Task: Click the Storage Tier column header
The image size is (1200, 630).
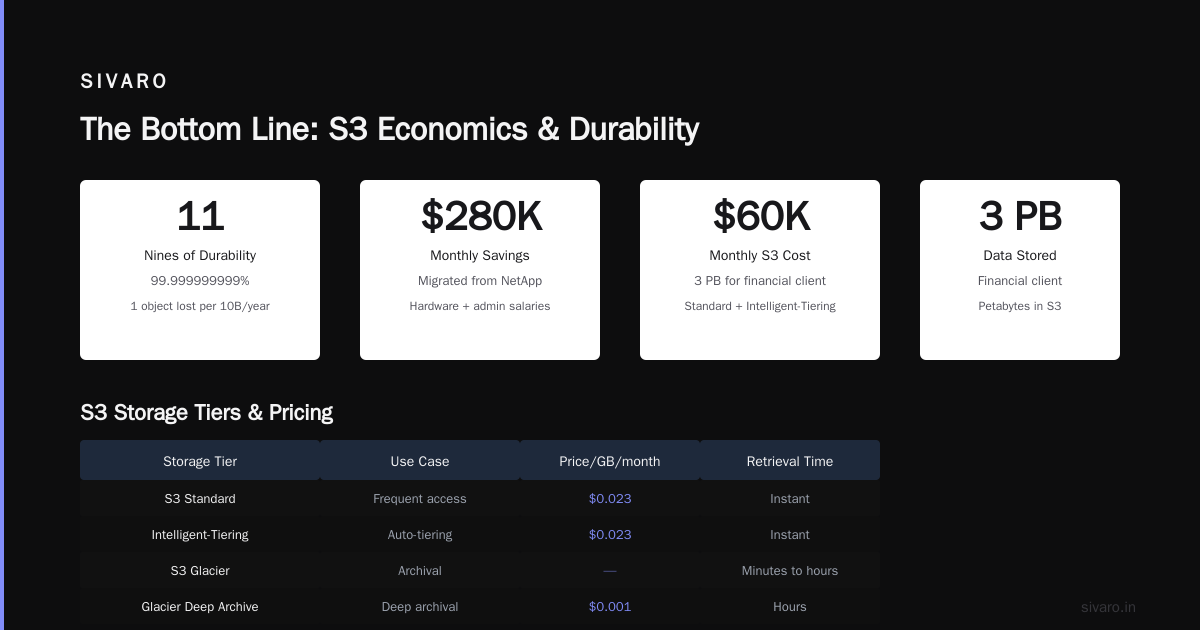Action: tap(200, 461)
